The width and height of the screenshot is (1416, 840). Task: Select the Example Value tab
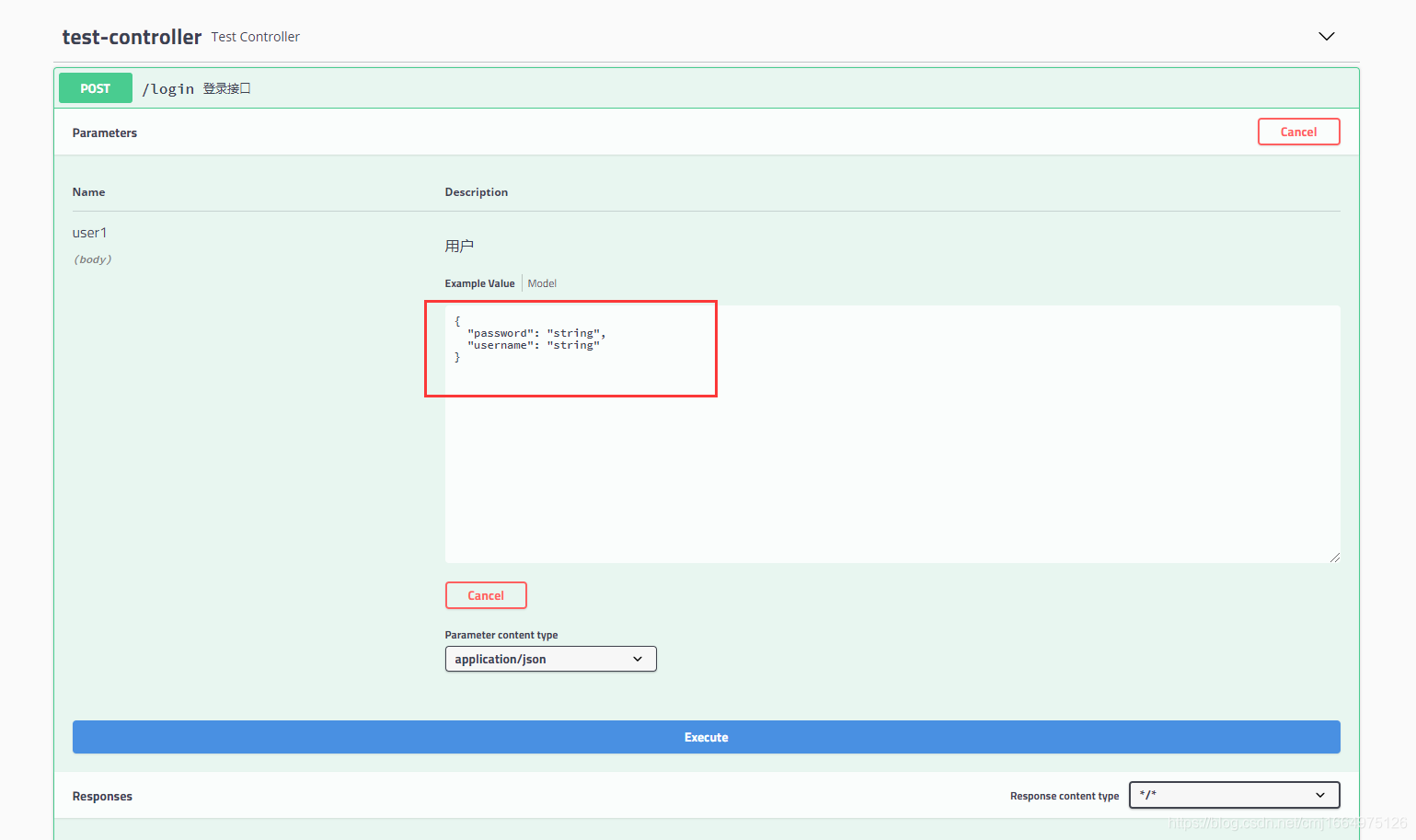[x=479, y=283]
